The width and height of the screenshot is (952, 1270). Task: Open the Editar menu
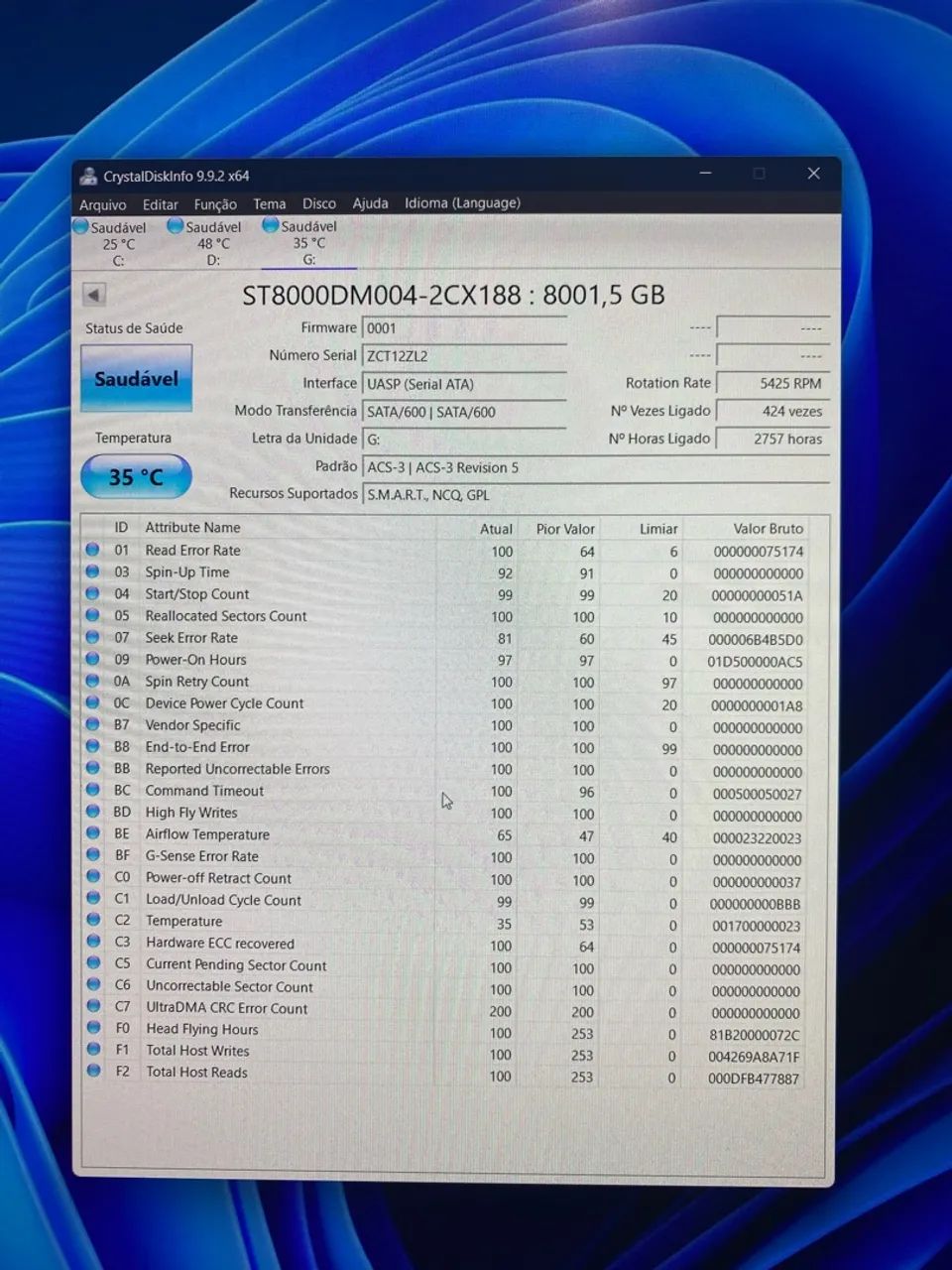tap(161, 204)
